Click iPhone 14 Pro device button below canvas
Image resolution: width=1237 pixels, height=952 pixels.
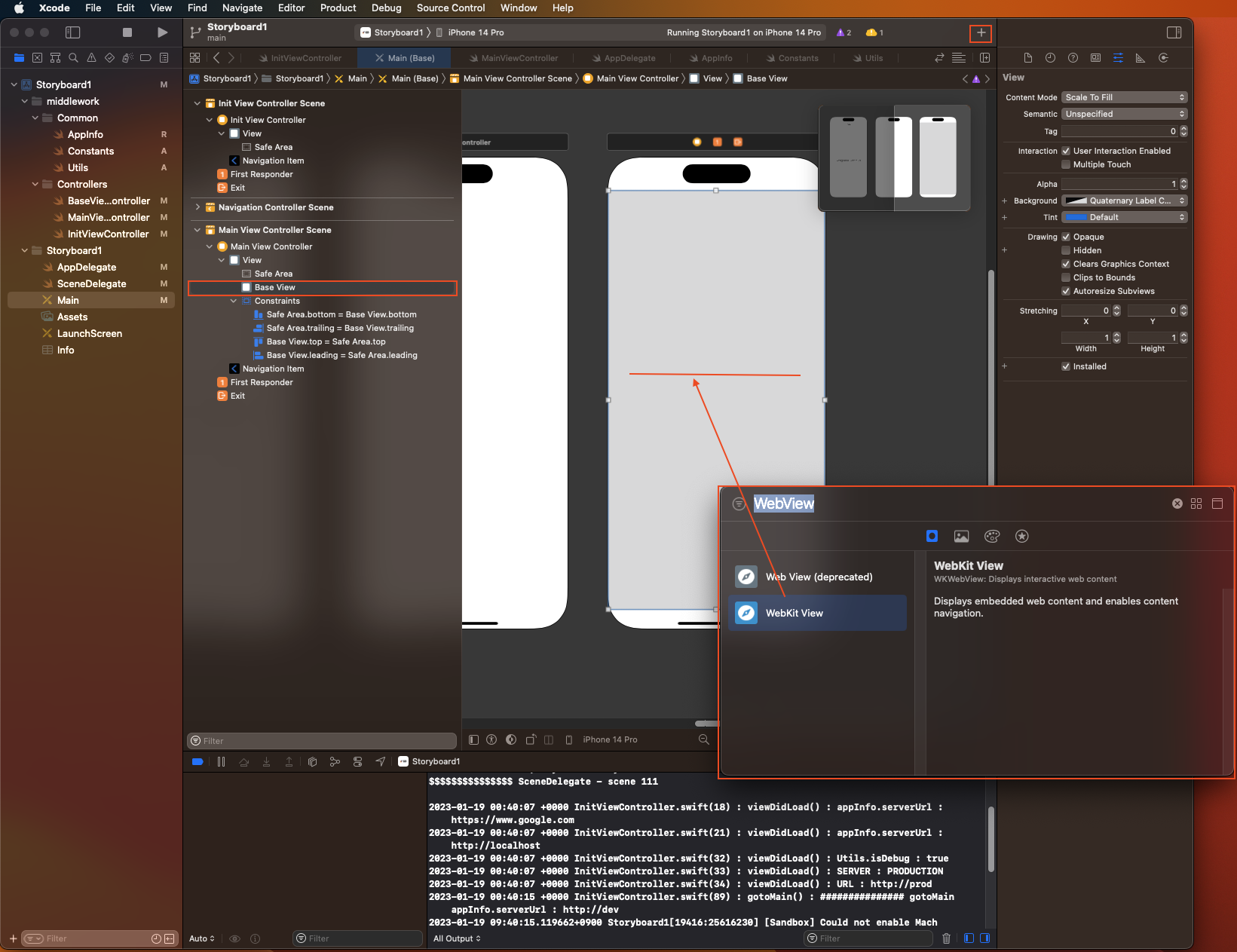tap(602, 739)
